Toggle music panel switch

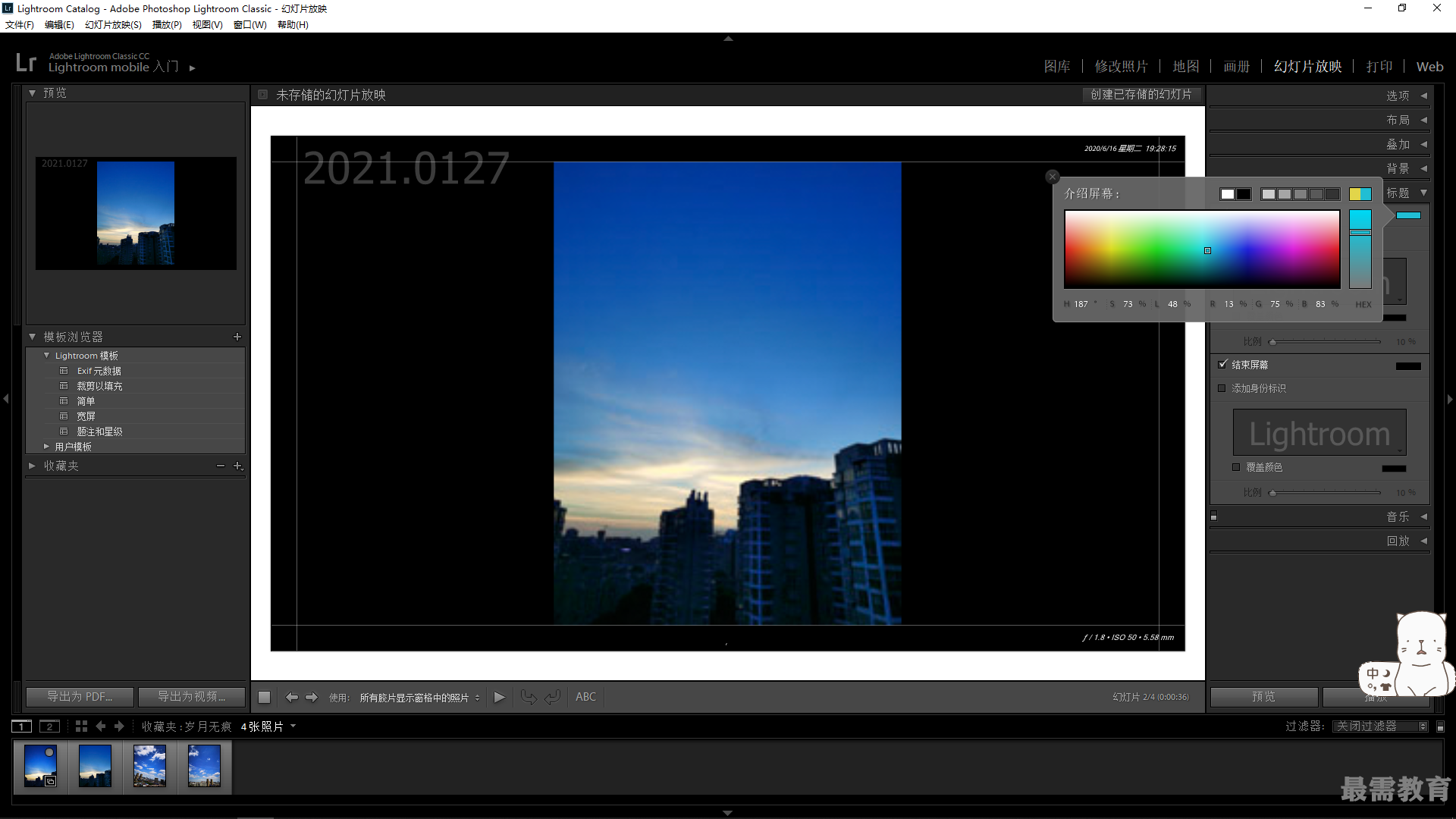(1214, 516)
